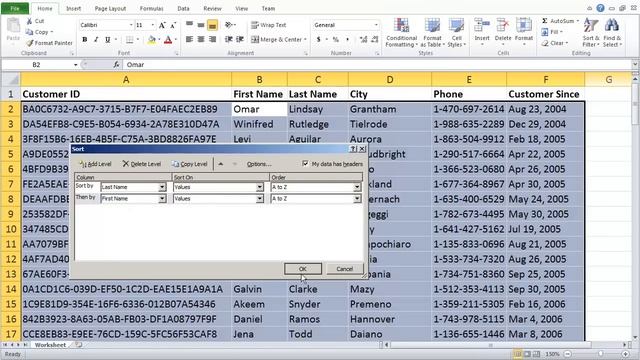The width and height of the screenshot is (640, 360).
Task: Click the Align Text Right icon
Action: click(212, 40)
